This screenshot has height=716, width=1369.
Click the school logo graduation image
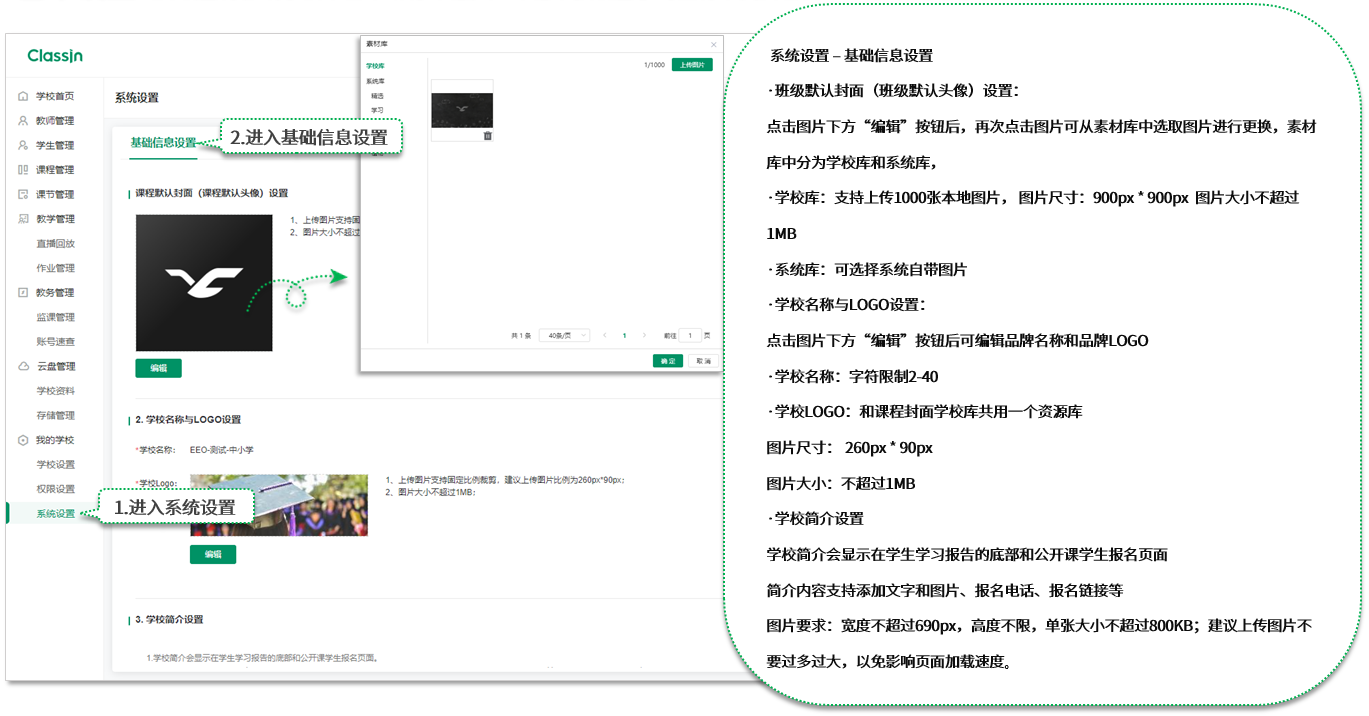[278, 505]
